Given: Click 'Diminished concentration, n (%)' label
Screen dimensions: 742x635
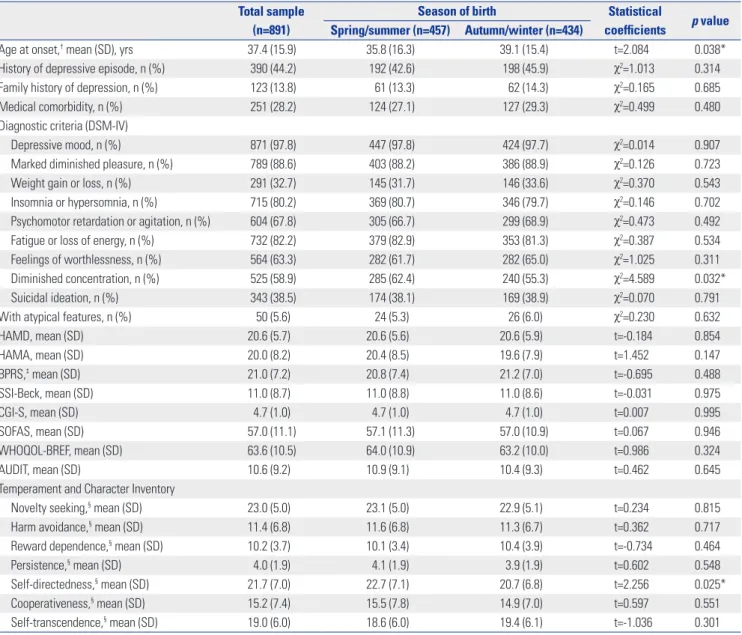Looking at the screenshot, I should click(85, 279).
